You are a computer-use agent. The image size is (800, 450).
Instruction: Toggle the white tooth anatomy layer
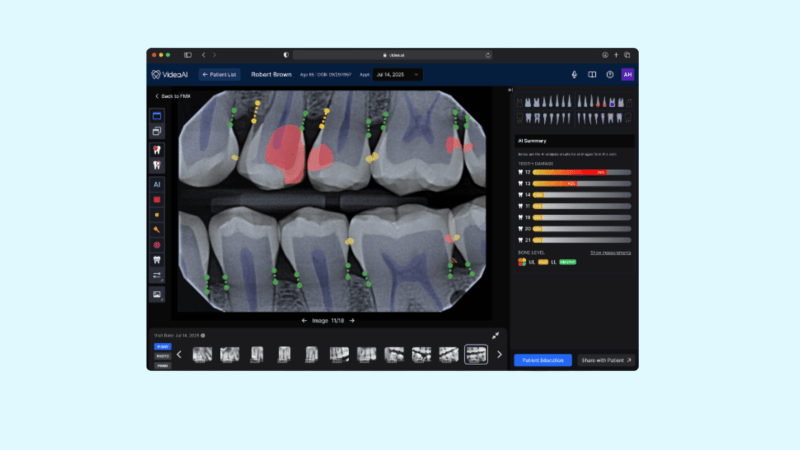(157, 260)
